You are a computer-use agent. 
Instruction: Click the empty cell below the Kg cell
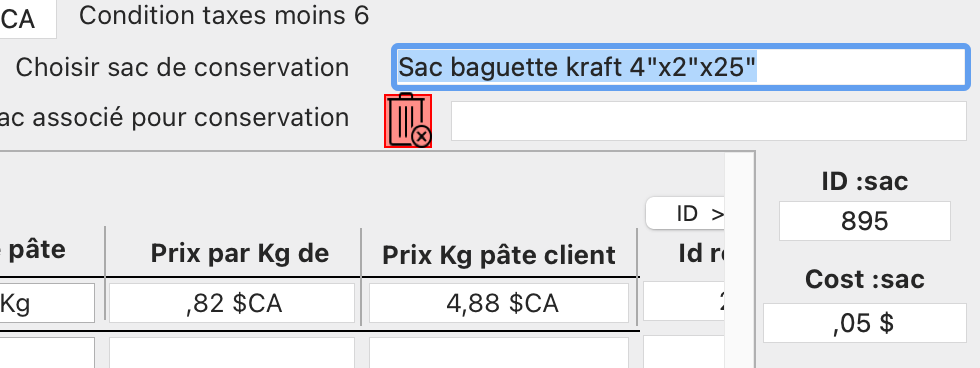pos(47,353)
